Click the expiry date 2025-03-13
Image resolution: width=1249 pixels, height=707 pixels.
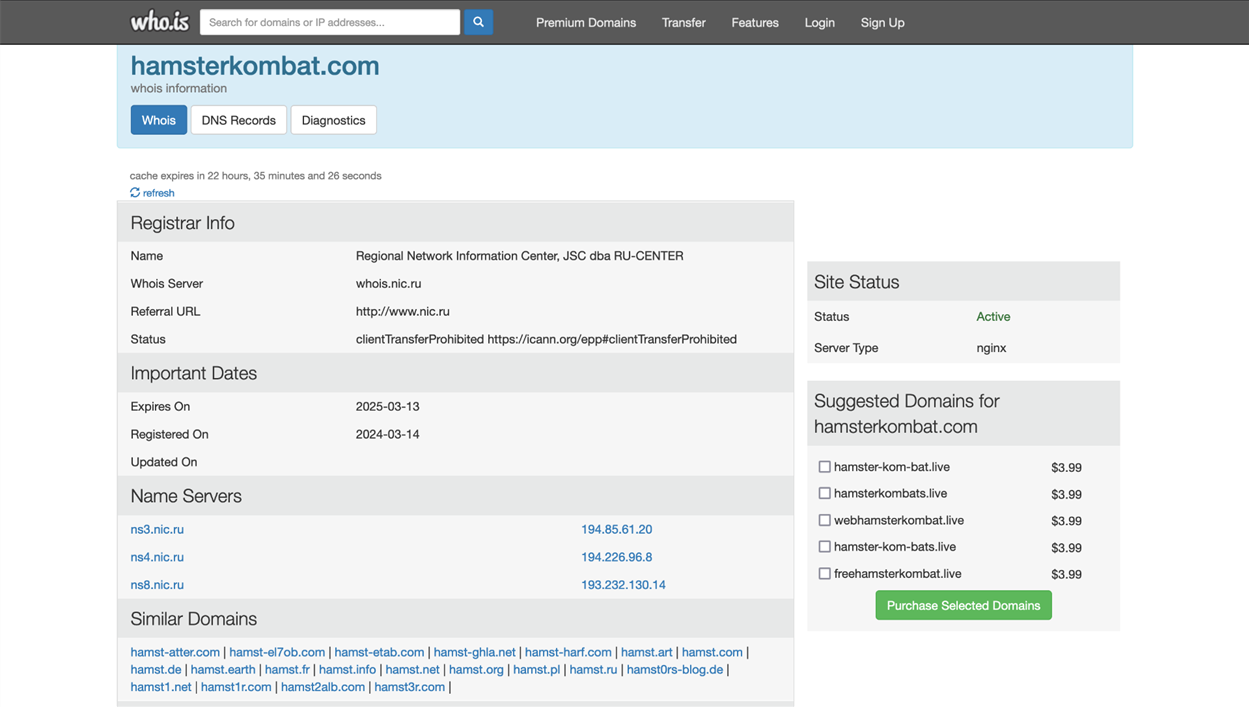coord(388,407)
